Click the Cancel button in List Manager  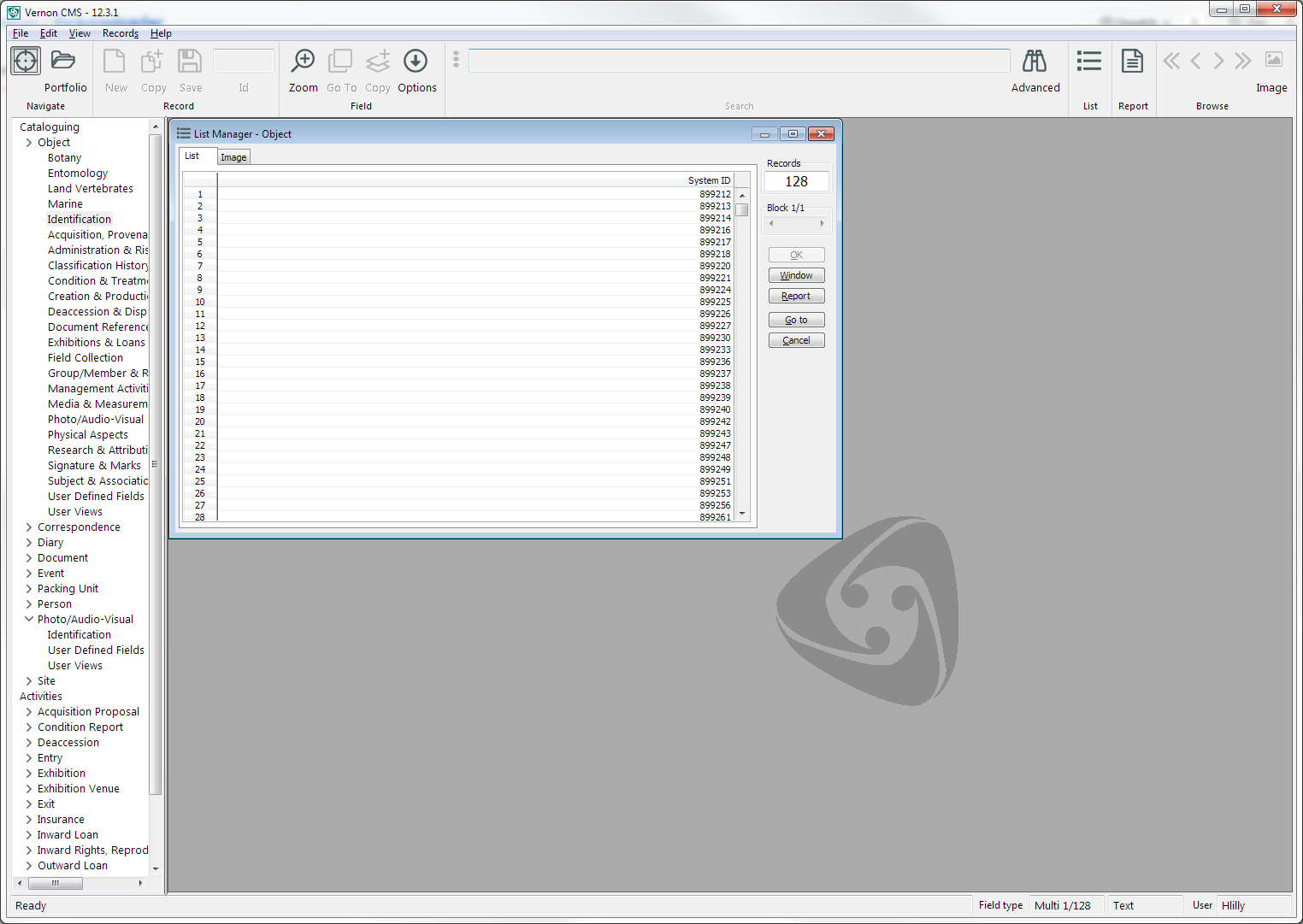click(x=796, y=340)
